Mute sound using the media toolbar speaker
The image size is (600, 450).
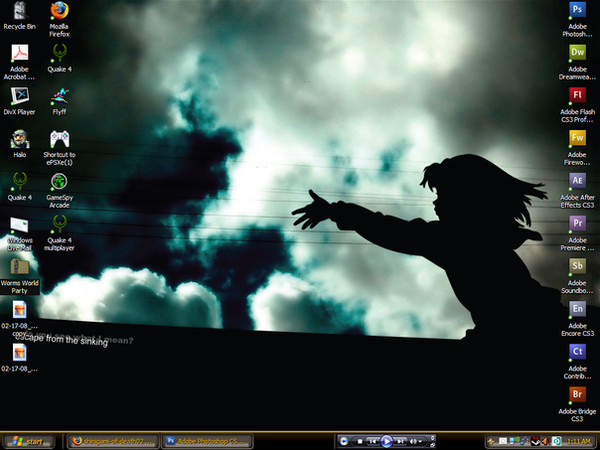[412, 441]
